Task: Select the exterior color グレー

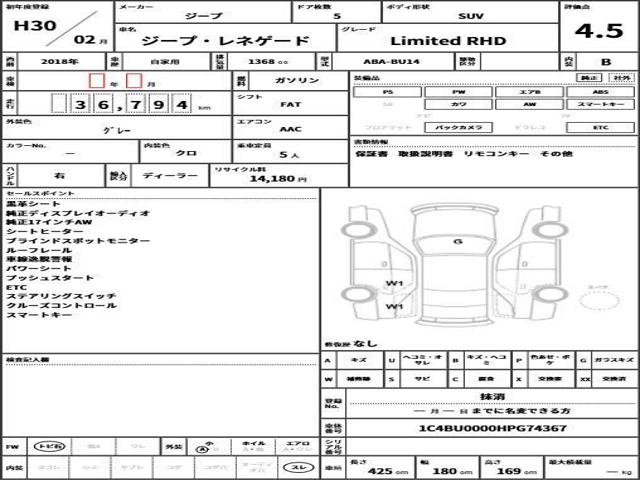Action: (117, 131)
